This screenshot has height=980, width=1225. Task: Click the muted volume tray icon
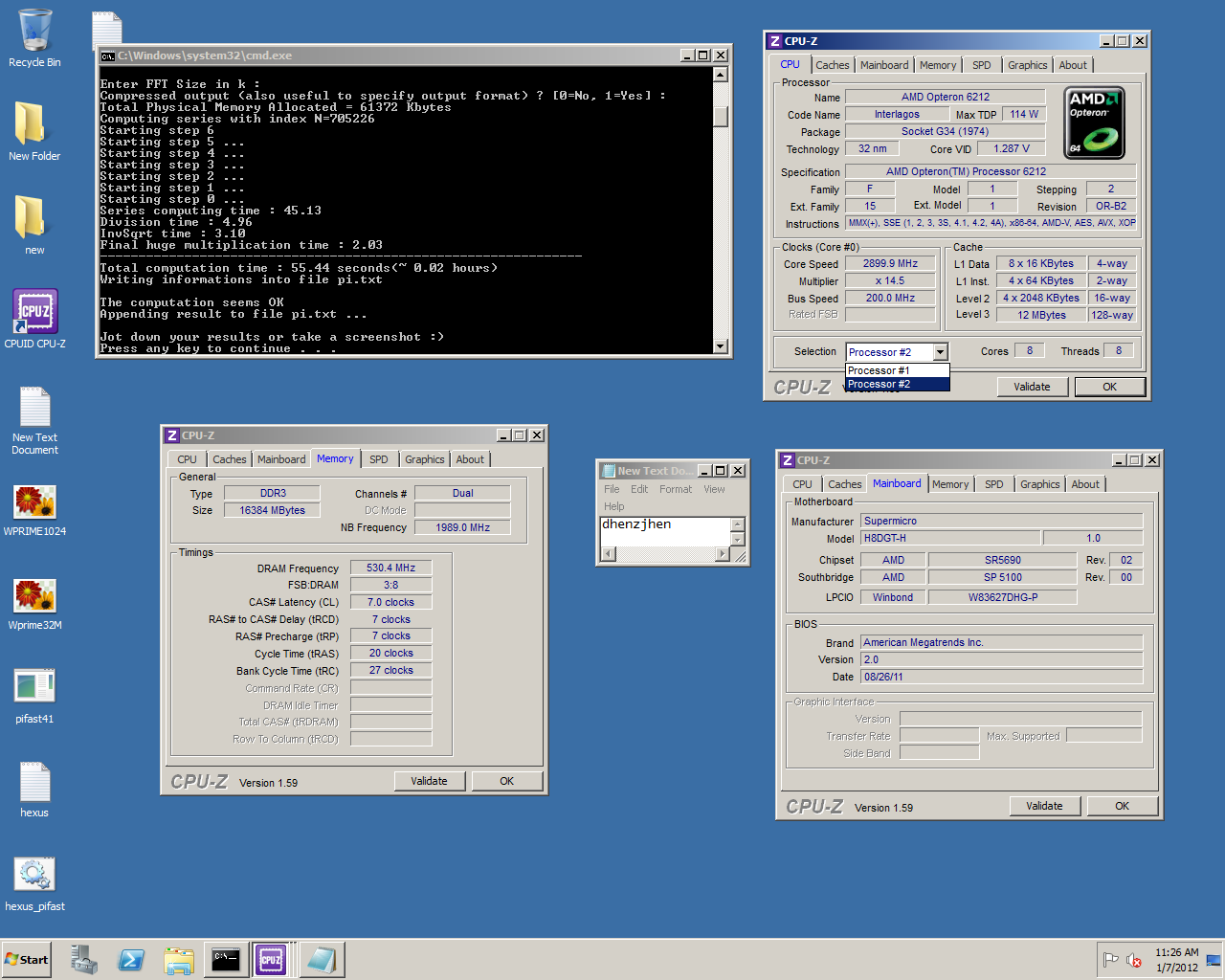[1134, 960]
